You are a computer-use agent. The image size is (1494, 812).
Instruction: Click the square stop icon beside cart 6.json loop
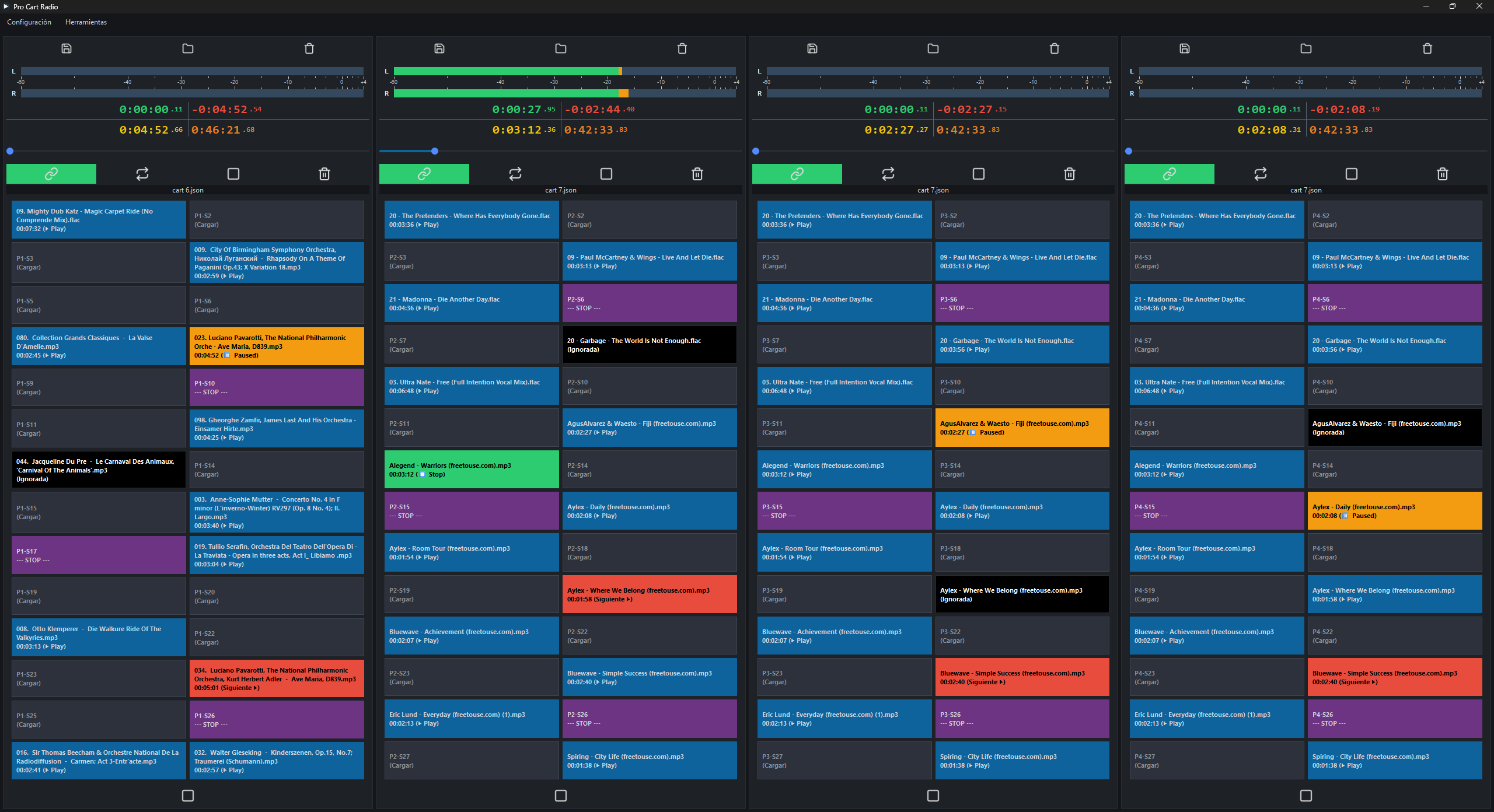(x=233, y=174)
